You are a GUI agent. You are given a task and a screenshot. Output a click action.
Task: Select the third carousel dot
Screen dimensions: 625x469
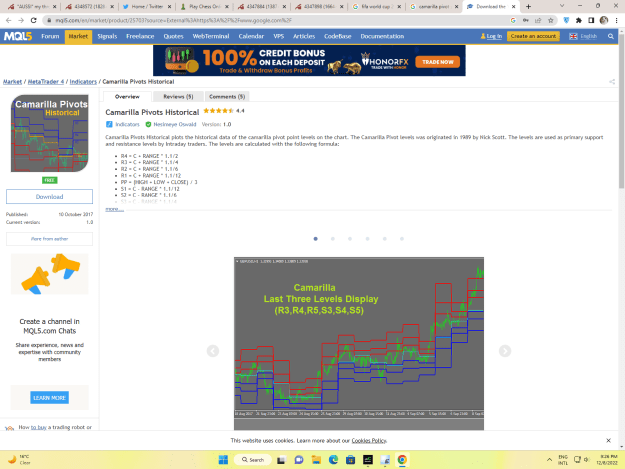point(350,239)
